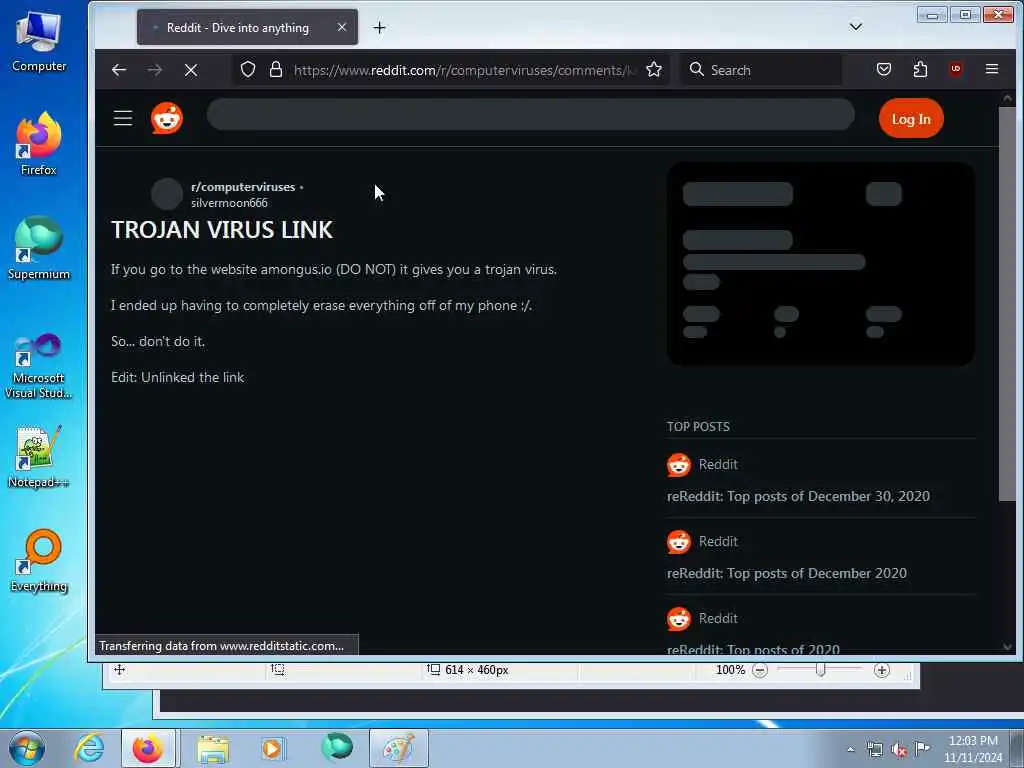Open the Firefox extensions puzzle icon
Viewport: 1024px width, 768px height.
point(920,69)
